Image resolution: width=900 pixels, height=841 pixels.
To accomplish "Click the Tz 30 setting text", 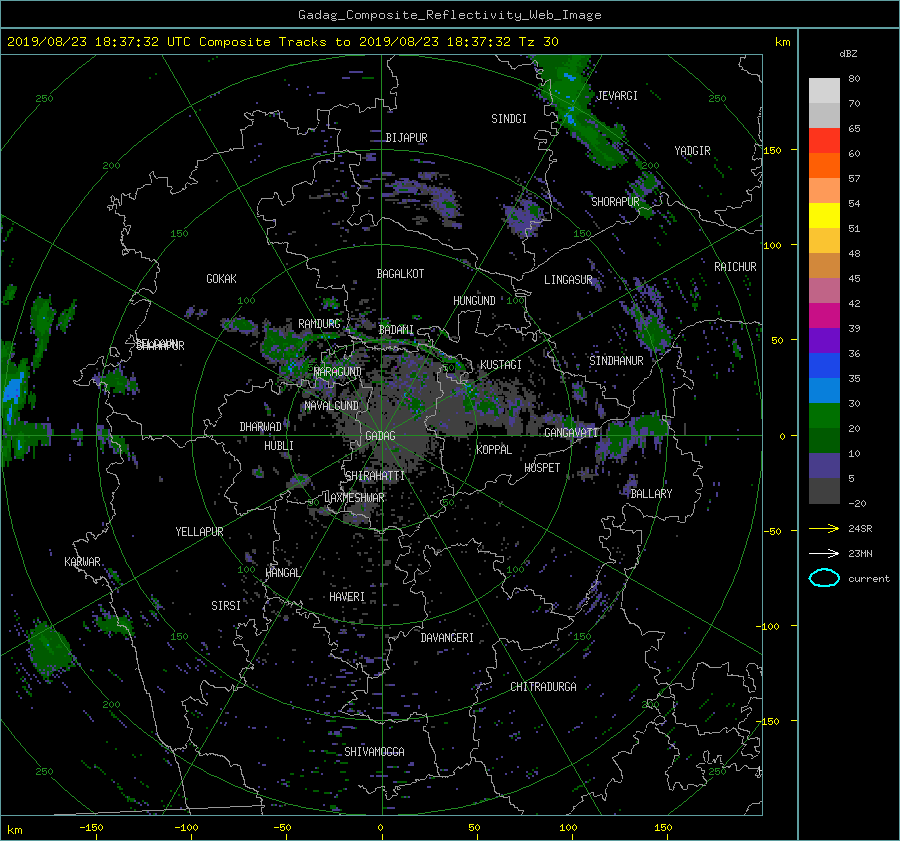I will pyautogui.click(x=538, y=42).
